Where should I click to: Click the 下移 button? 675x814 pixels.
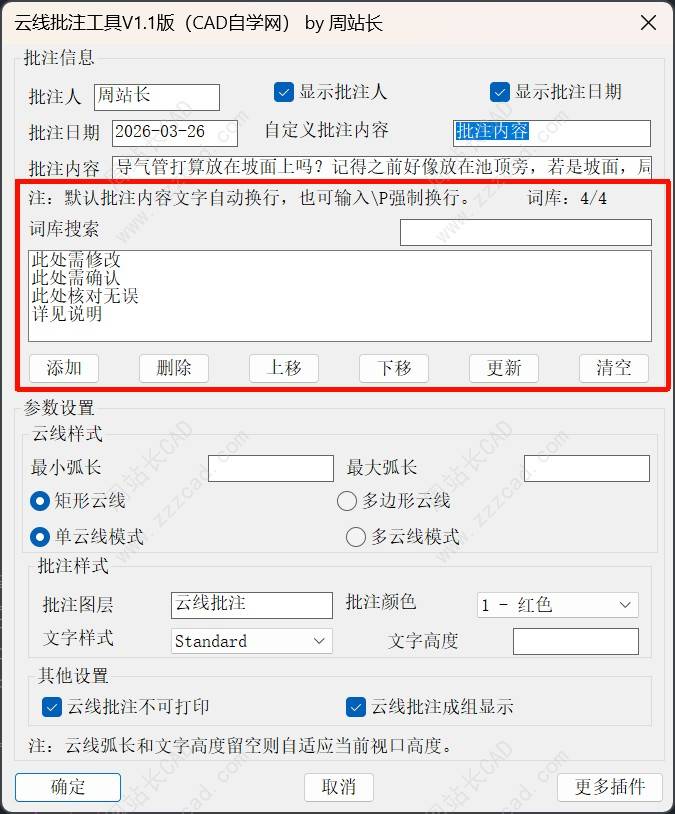tap(394, 369)
